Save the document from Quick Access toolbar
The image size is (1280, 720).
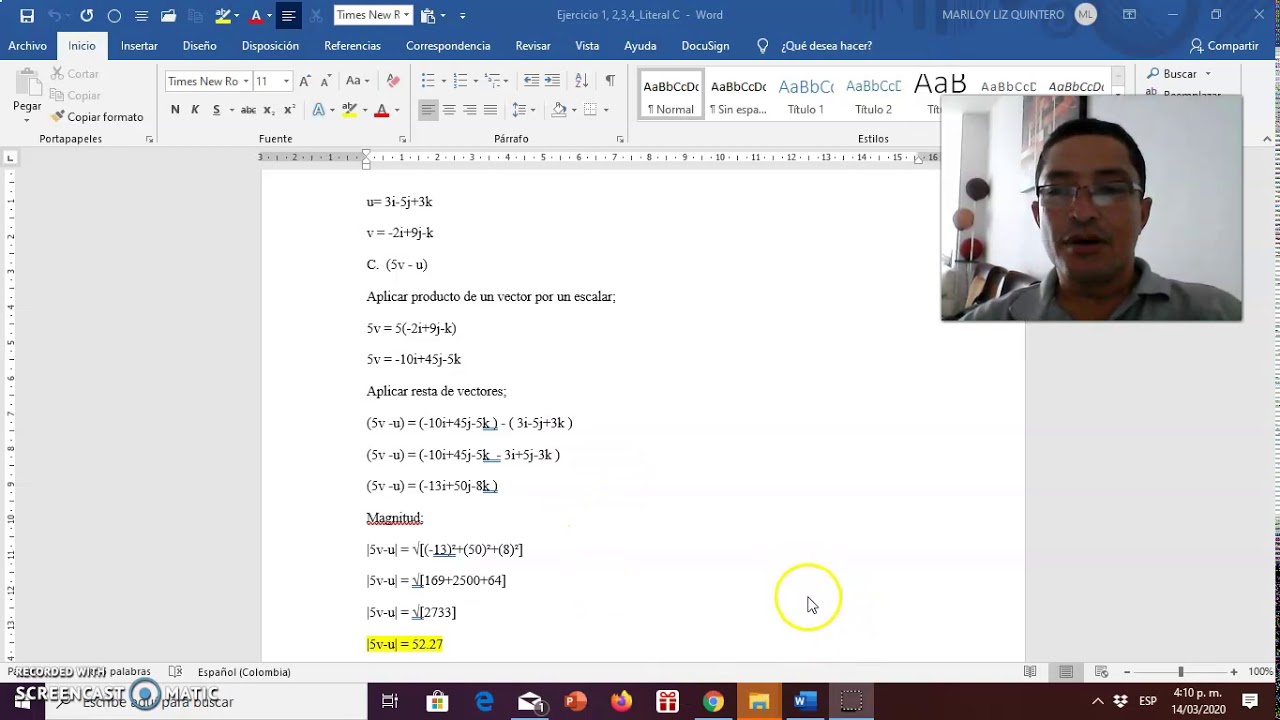(x=27, y=15)
